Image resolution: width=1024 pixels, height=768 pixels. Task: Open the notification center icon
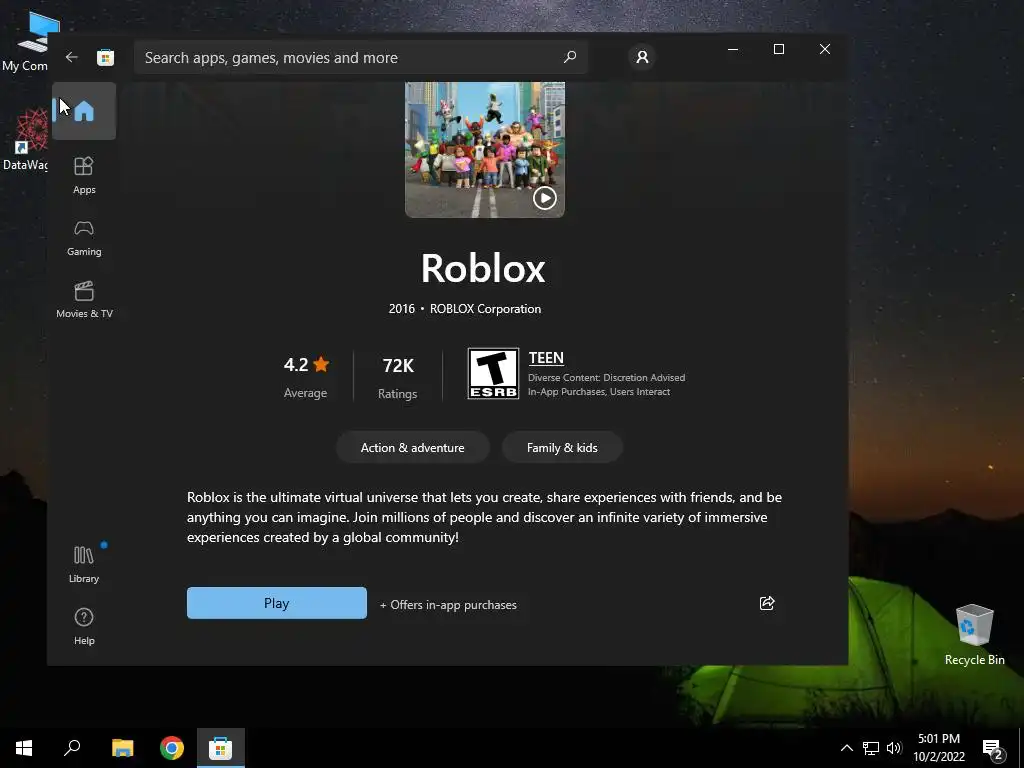coord(993,749)
